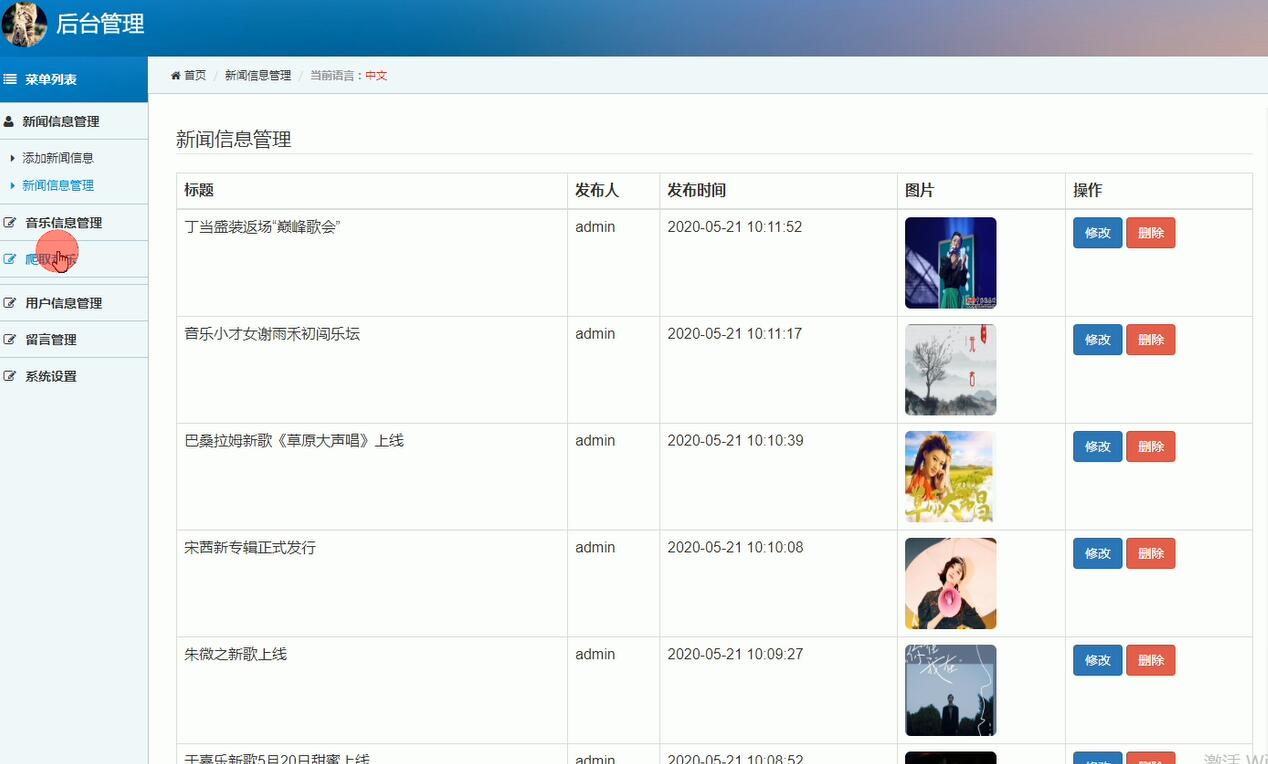The width and height of the screenshot is (1268, 764).
Task: Click 修改 for 宋茜新专辑正式发行 row
Action: (1098, 554)
